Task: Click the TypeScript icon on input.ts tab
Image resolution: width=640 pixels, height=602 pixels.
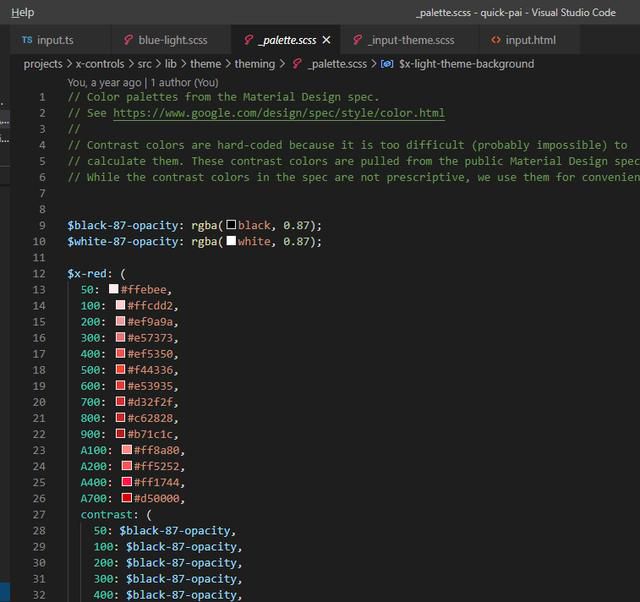Action: pos(27,40)
